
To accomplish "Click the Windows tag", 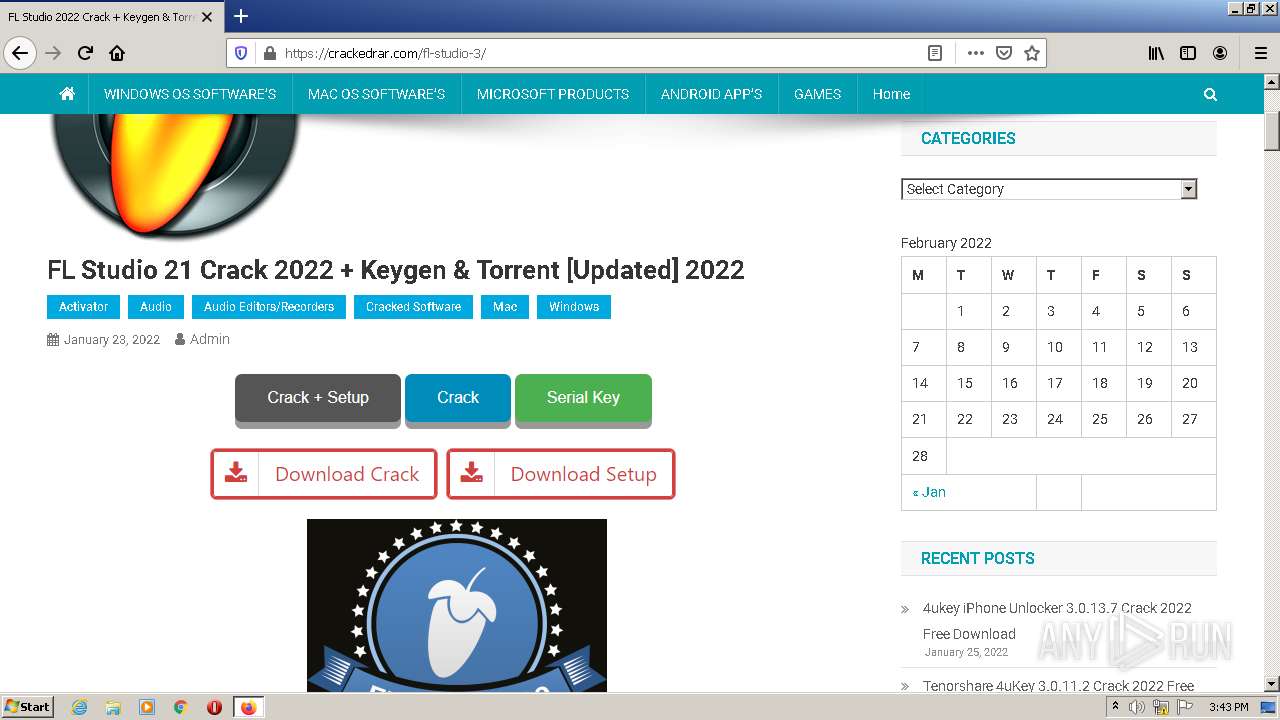I will (x=574, y=307).
